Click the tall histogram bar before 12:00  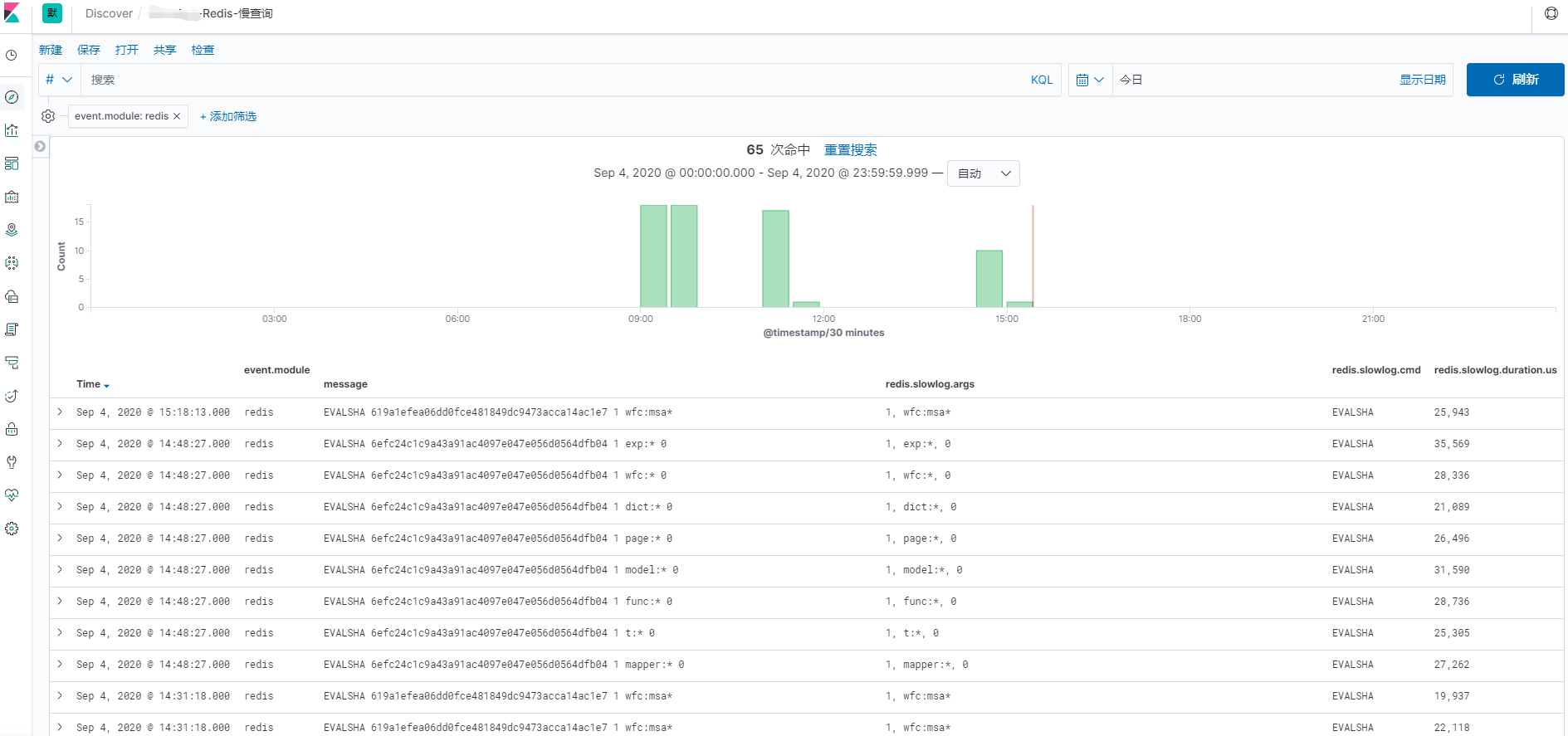[776, 259]
